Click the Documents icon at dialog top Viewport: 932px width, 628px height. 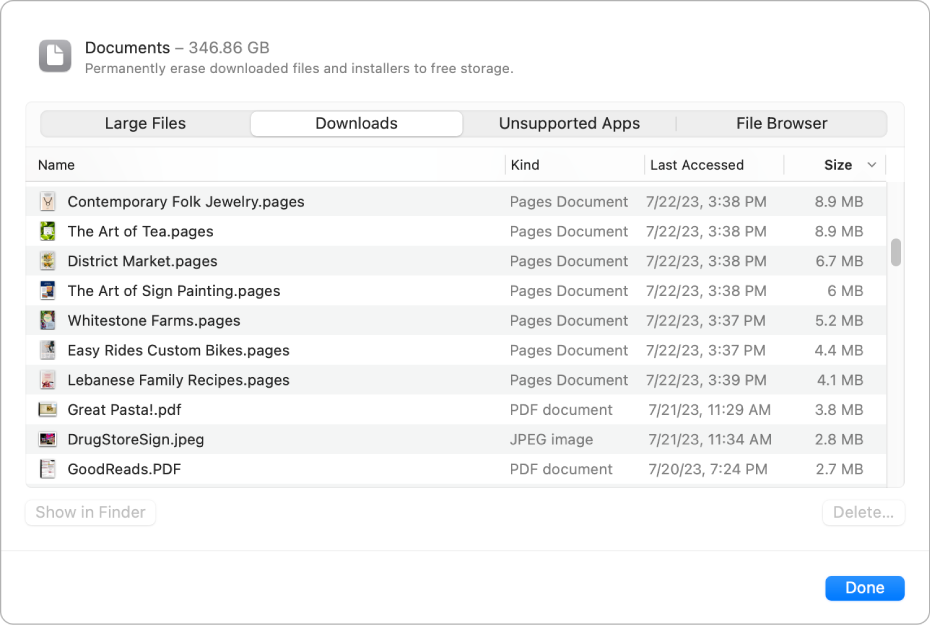click(55, 55)
